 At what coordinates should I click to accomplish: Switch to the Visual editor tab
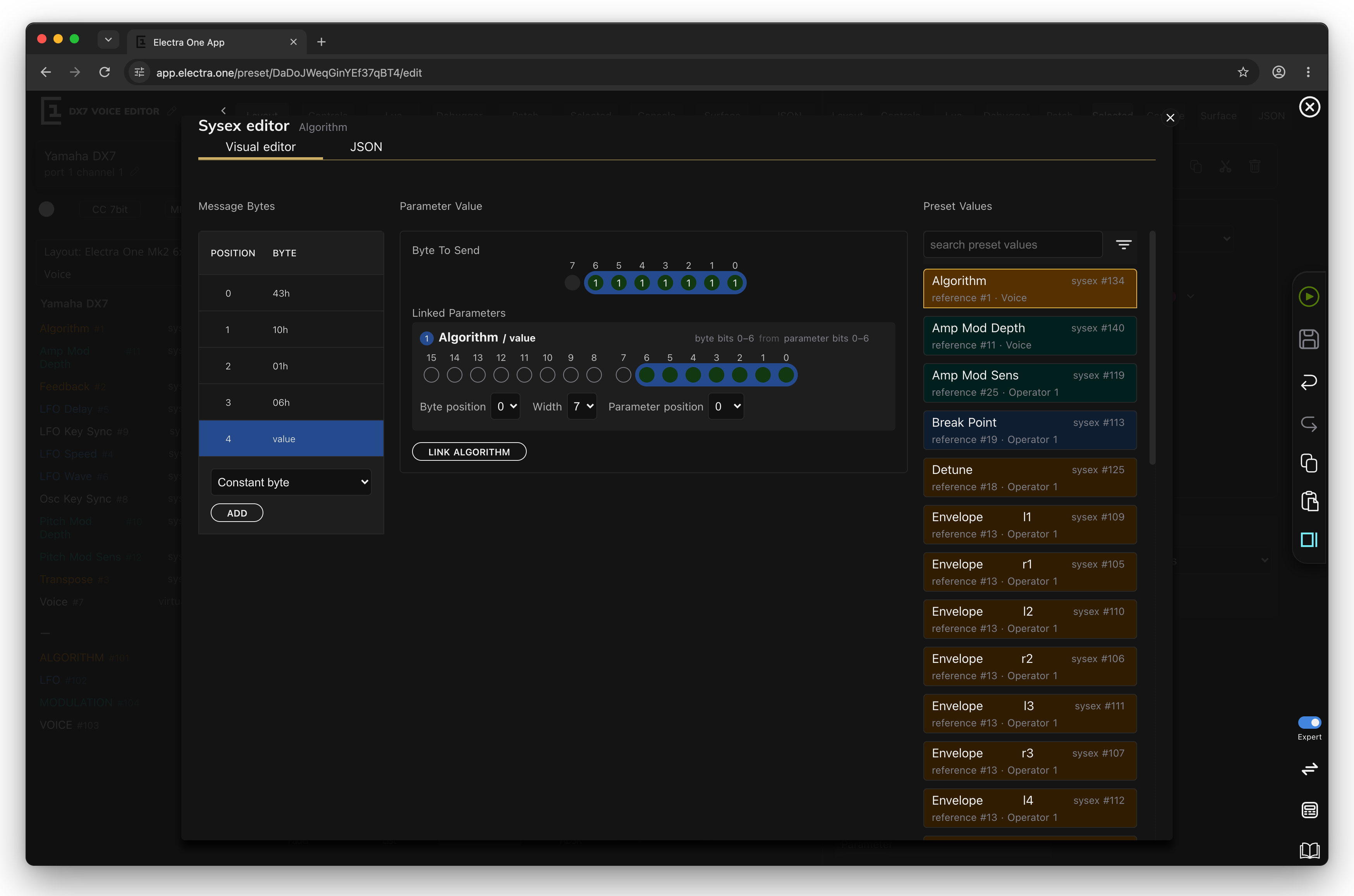tap(261, 147)
